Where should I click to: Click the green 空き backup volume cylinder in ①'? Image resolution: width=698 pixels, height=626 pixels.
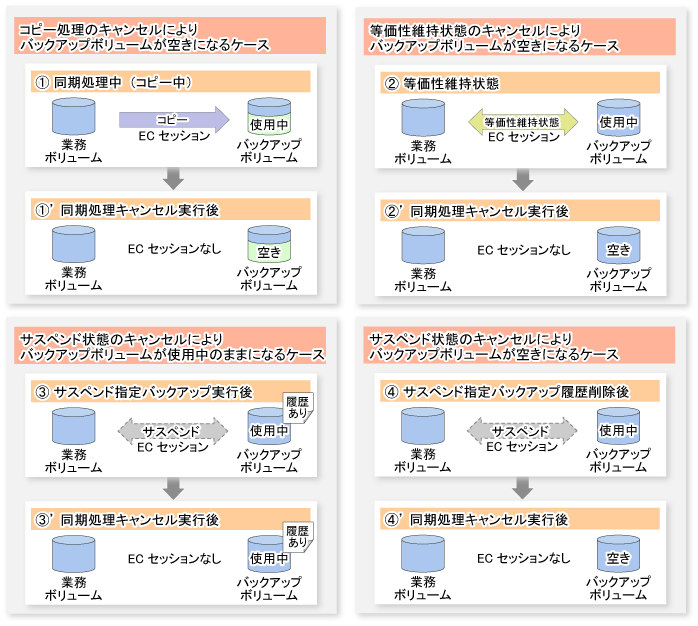click(x=268, y=246)
